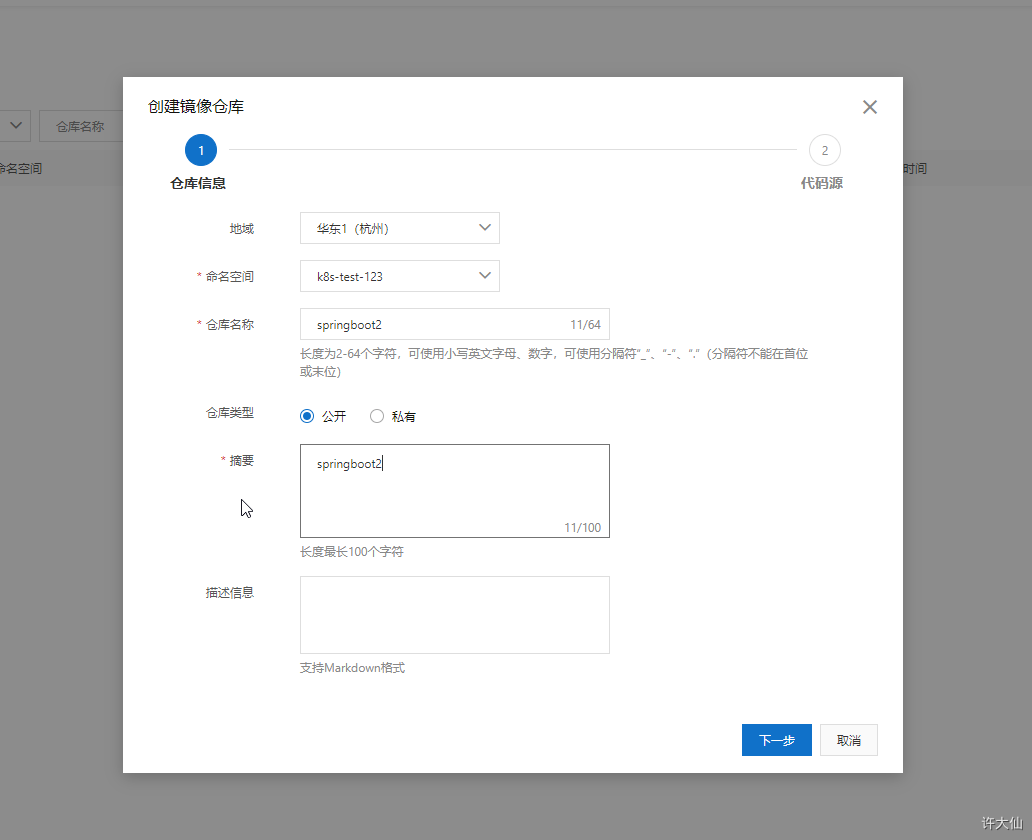Open the dropdown arrow left of 仓库名称 search in the background page
The height and width of the screenshot is (840, 1032).
[x=16, y=126]
